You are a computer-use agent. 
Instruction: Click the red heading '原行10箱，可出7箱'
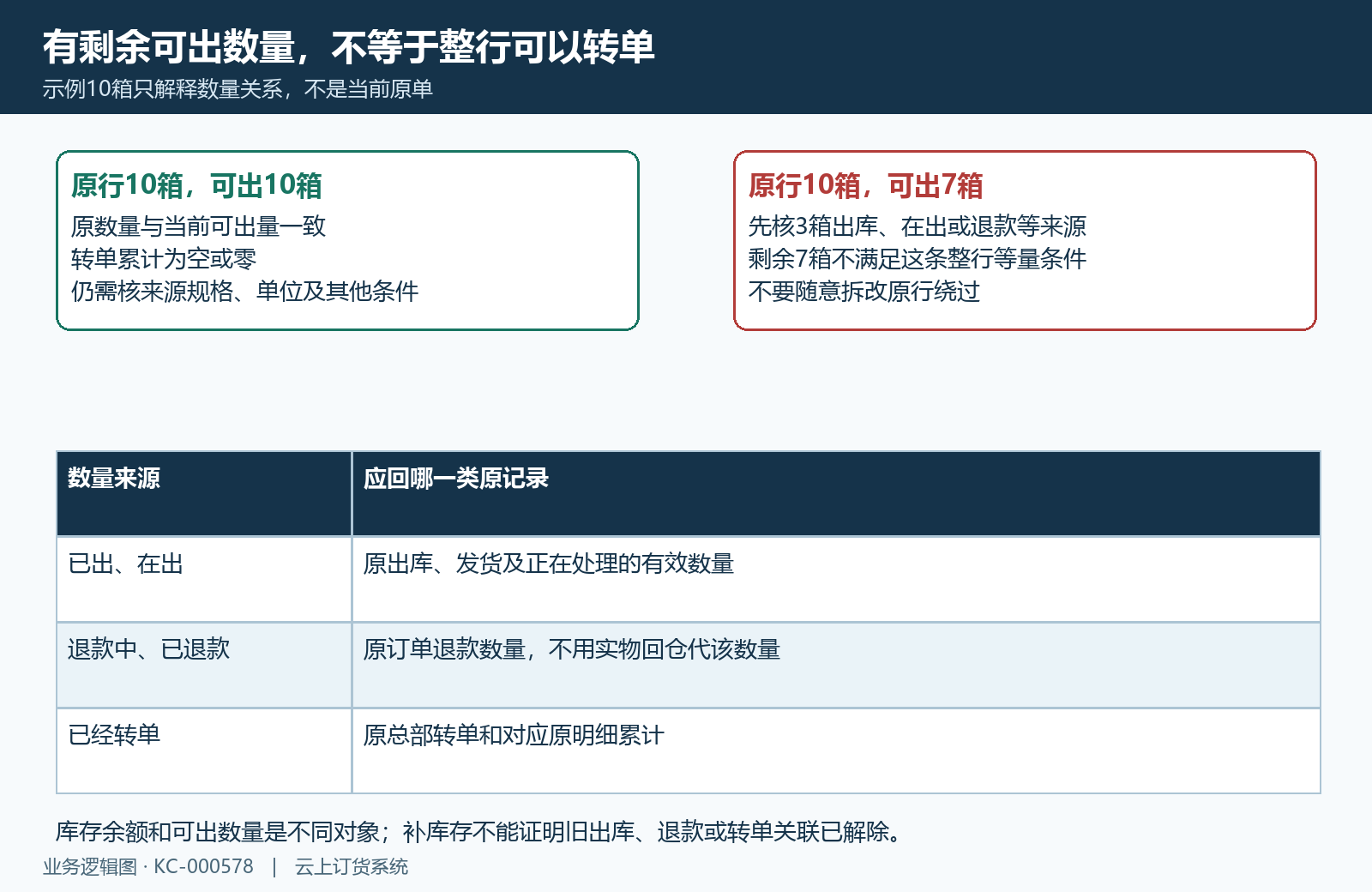pos(865,185)
